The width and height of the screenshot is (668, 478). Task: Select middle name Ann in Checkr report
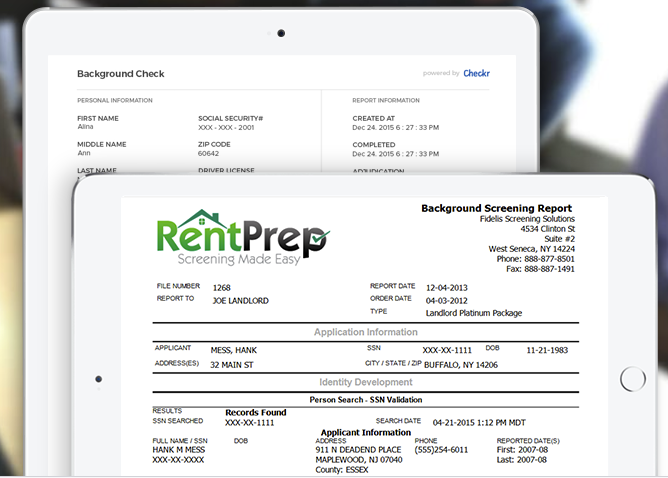84,153
